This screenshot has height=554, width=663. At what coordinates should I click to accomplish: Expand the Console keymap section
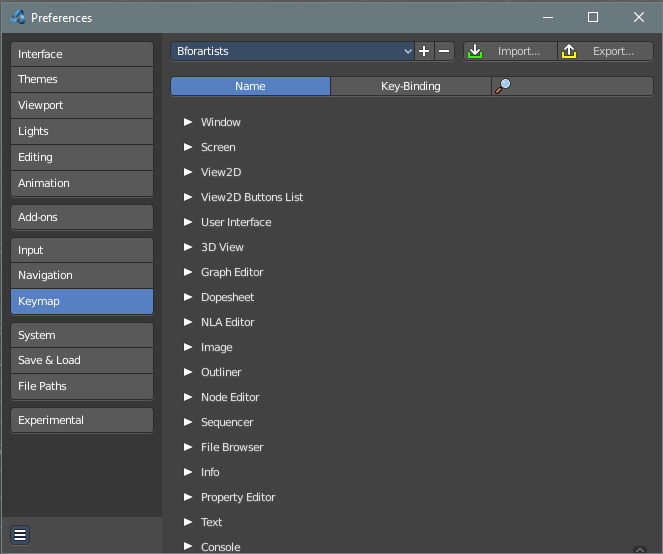tap(188, 546)
